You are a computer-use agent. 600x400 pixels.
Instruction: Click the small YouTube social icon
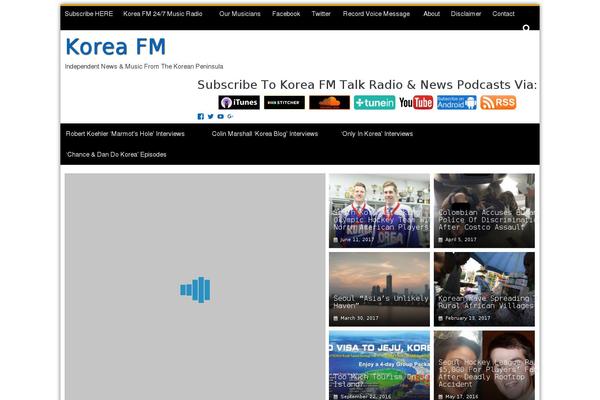pyautogui.click(x=220, y=116)
